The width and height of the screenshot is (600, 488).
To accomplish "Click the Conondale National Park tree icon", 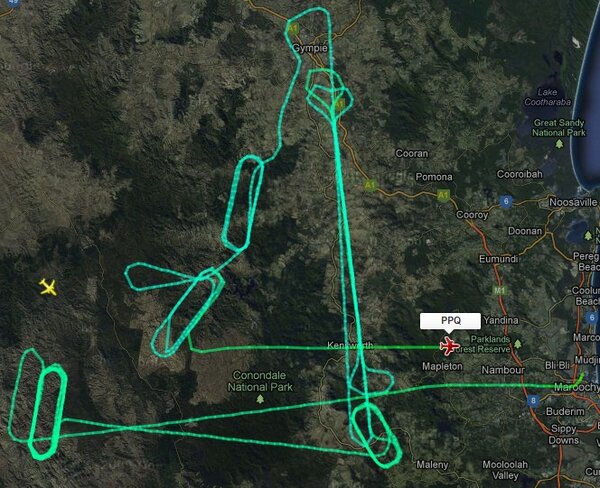I will coord(260,399).
